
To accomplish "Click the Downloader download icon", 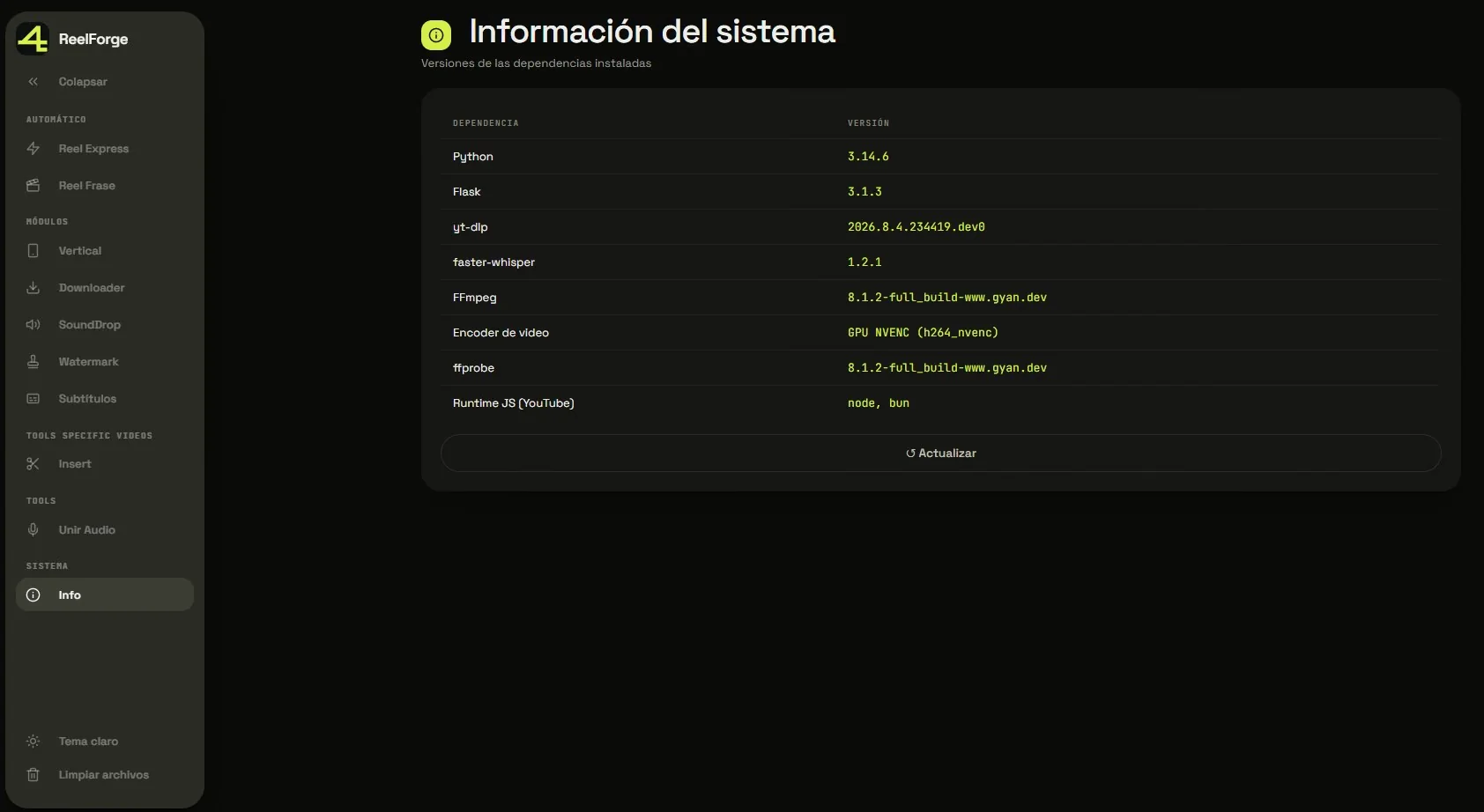I will tap(33, 288).
